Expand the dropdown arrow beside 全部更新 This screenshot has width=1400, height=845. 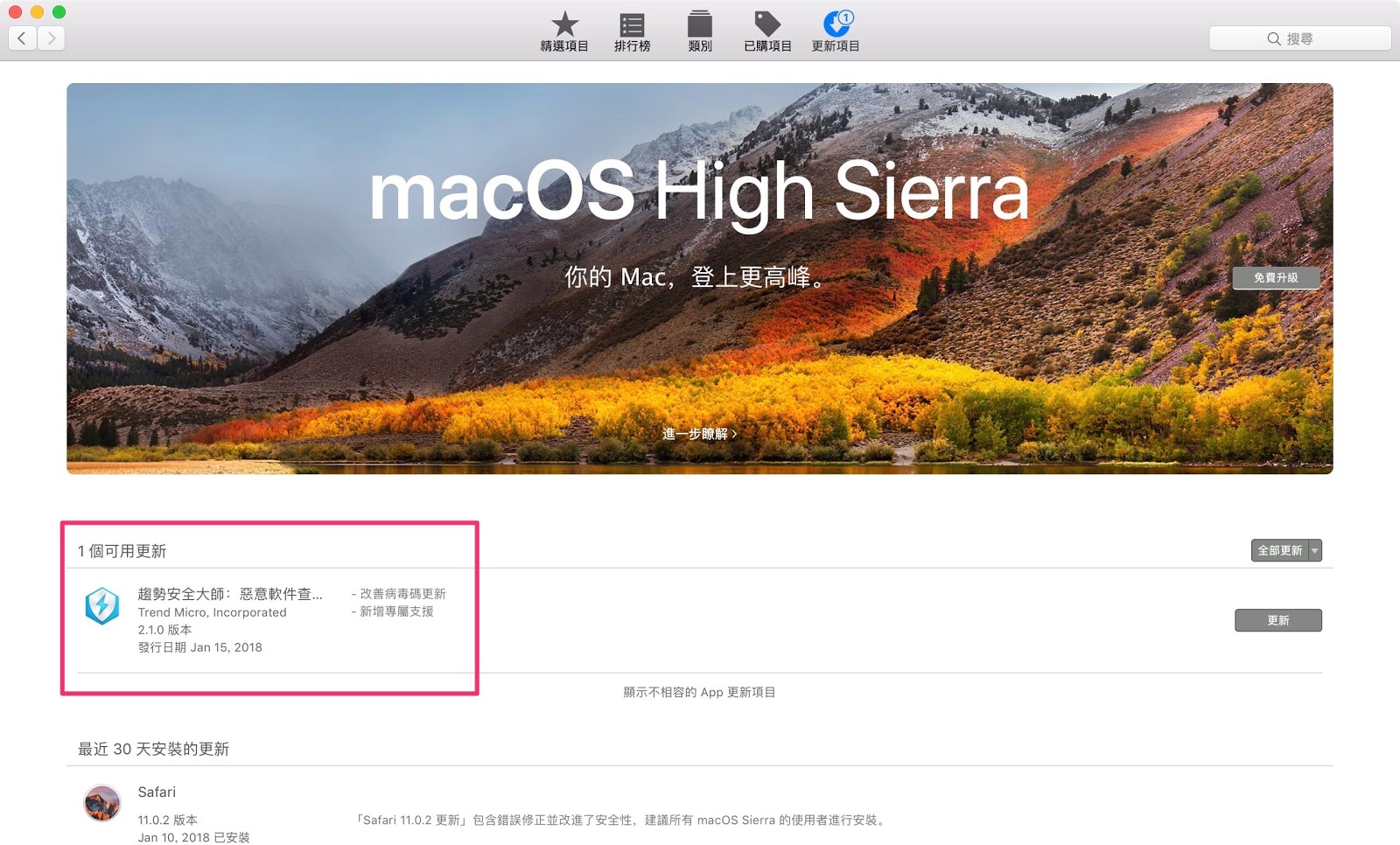pos(1315,550)
